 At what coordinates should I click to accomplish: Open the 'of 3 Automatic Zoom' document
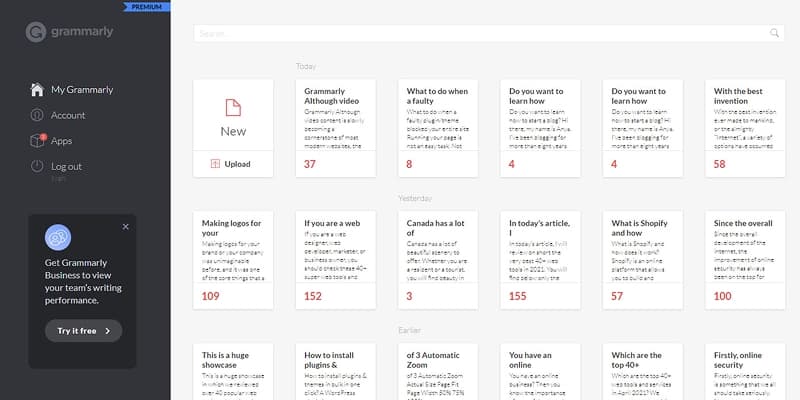coord(438,372)
